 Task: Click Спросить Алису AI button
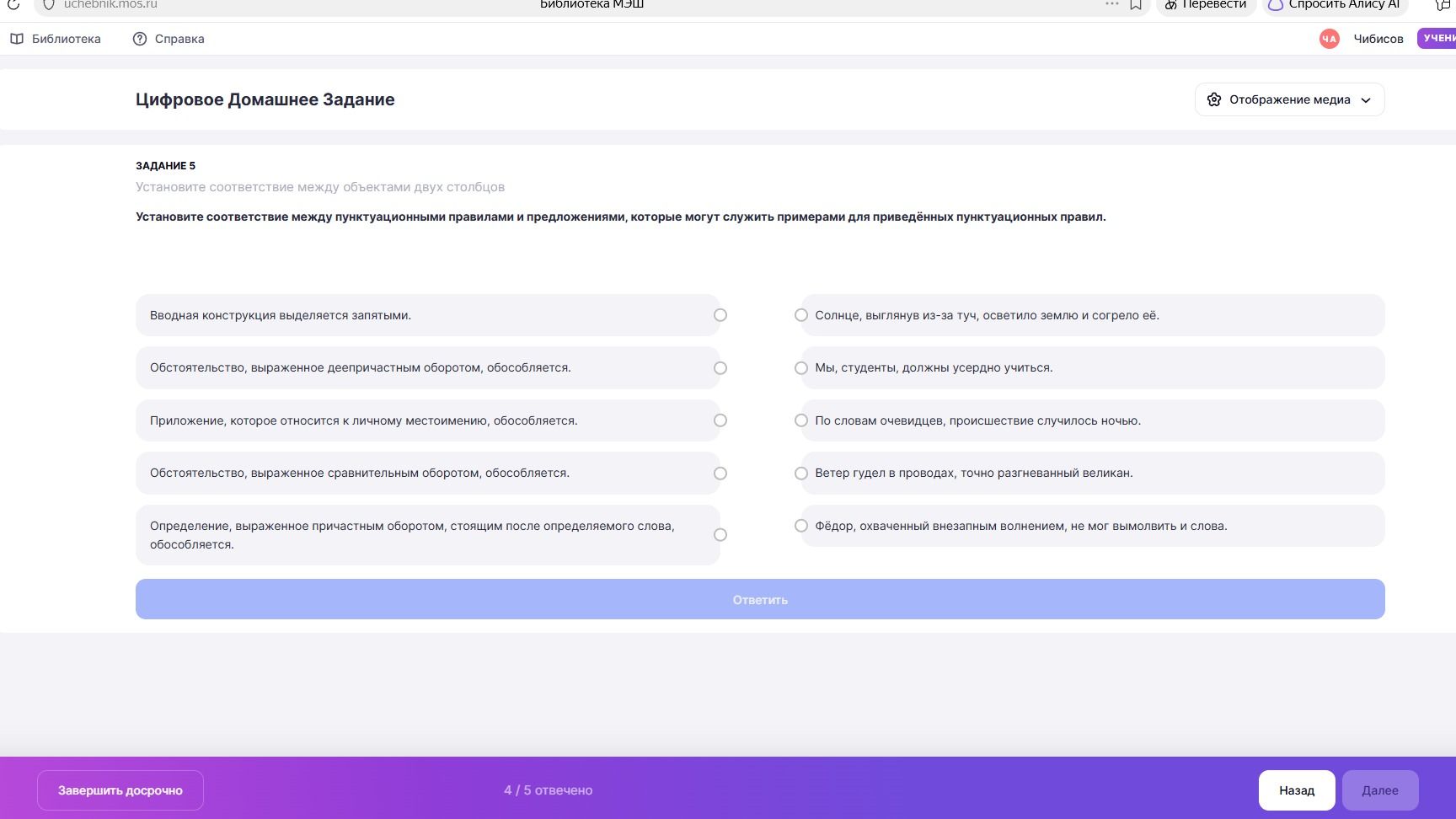tap(1336, 5)
